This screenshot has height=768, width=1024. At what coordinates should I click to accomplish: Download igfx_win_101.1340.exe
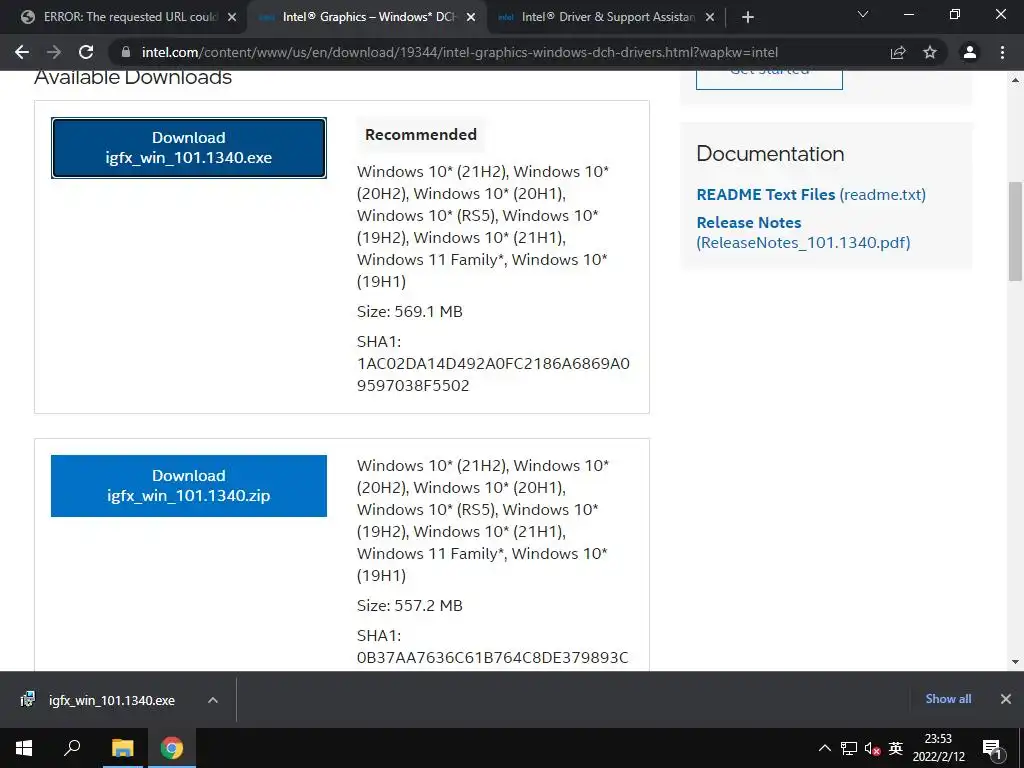[189, 148]
